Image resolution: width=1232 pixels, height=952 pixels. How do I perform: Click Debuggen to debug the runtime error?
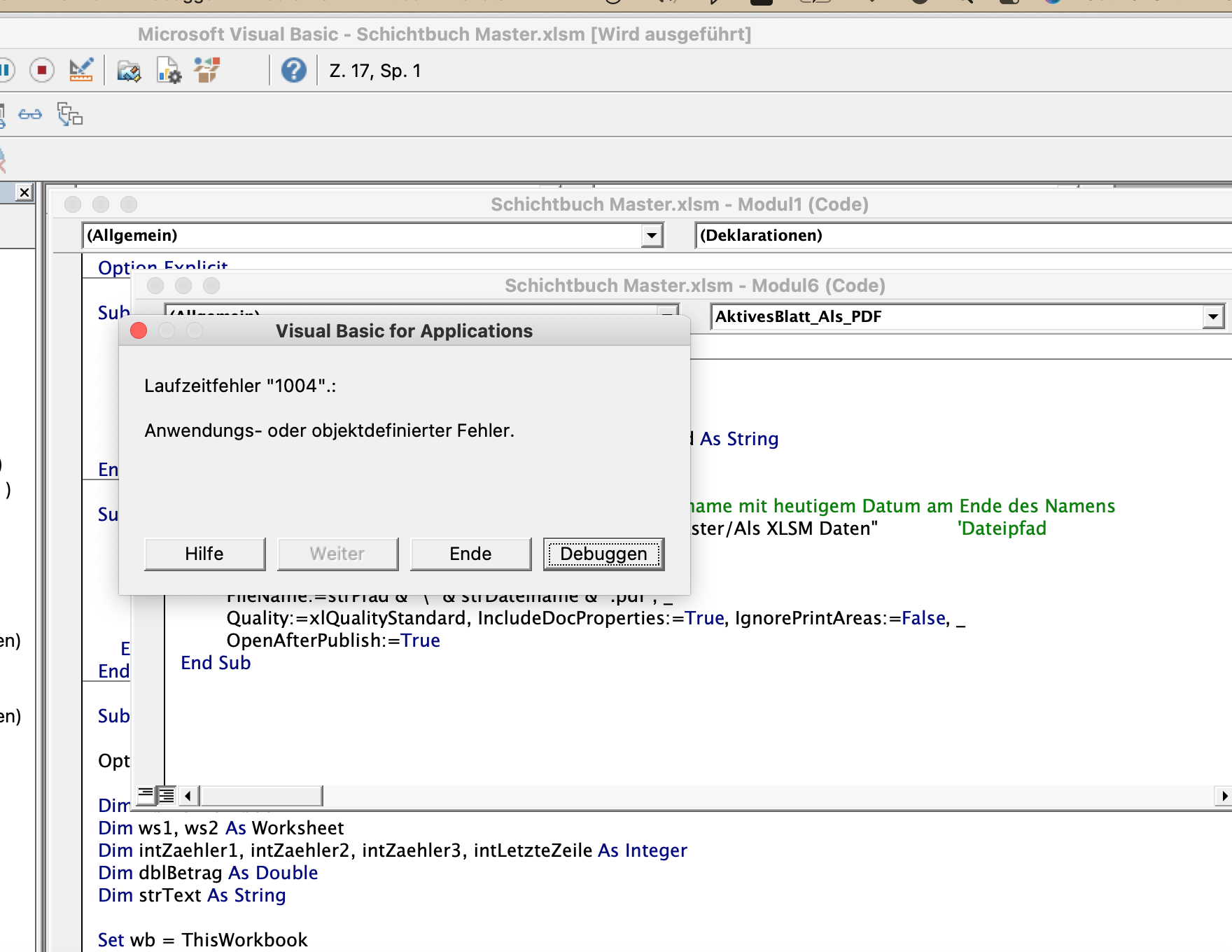(604, 554)
